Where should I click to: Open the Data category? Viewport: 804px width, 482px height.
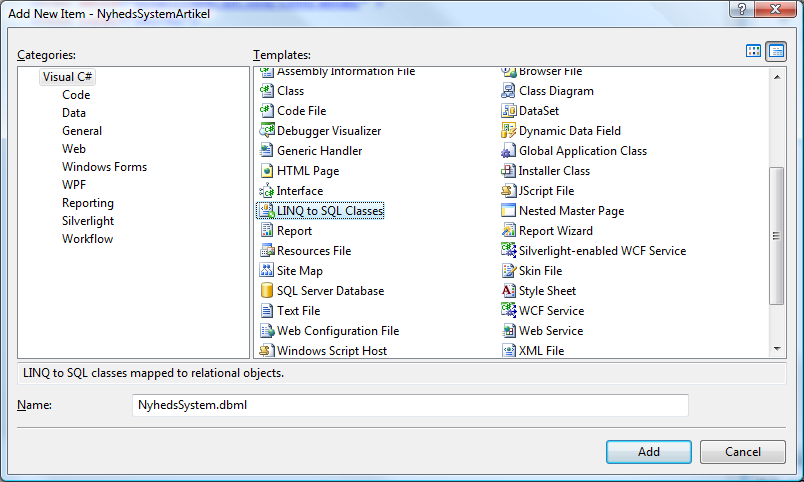point(74,113)
